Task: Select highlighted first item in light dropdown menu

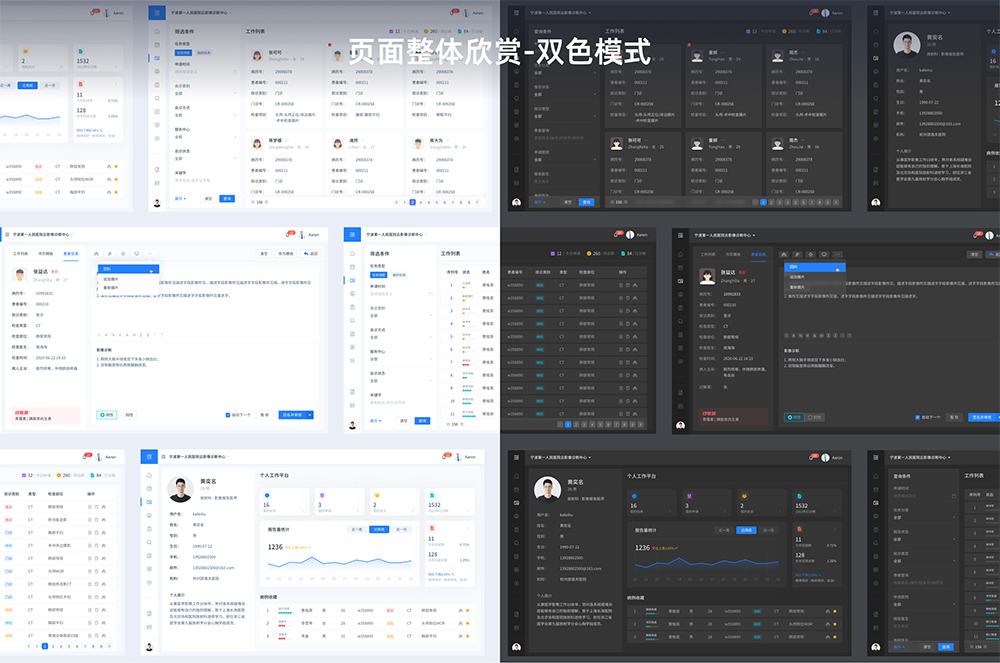Action: tap(125, 269)
